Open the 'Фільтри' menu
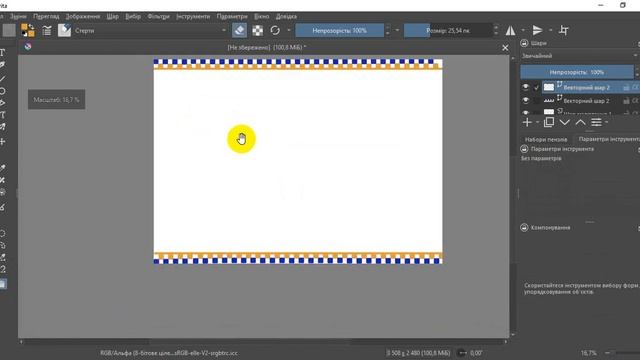This screenshot has width=640, height=360. coord(158,16)
